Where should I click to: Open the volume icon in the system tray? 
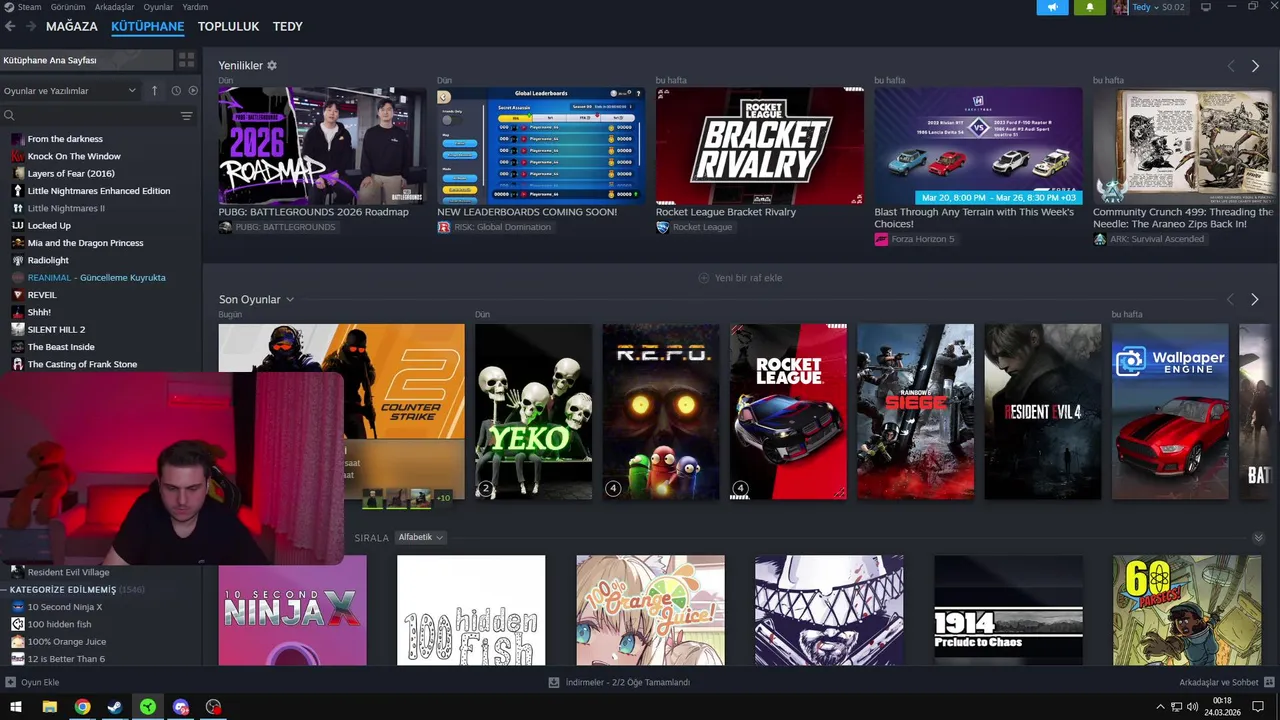click(1192, 707)
